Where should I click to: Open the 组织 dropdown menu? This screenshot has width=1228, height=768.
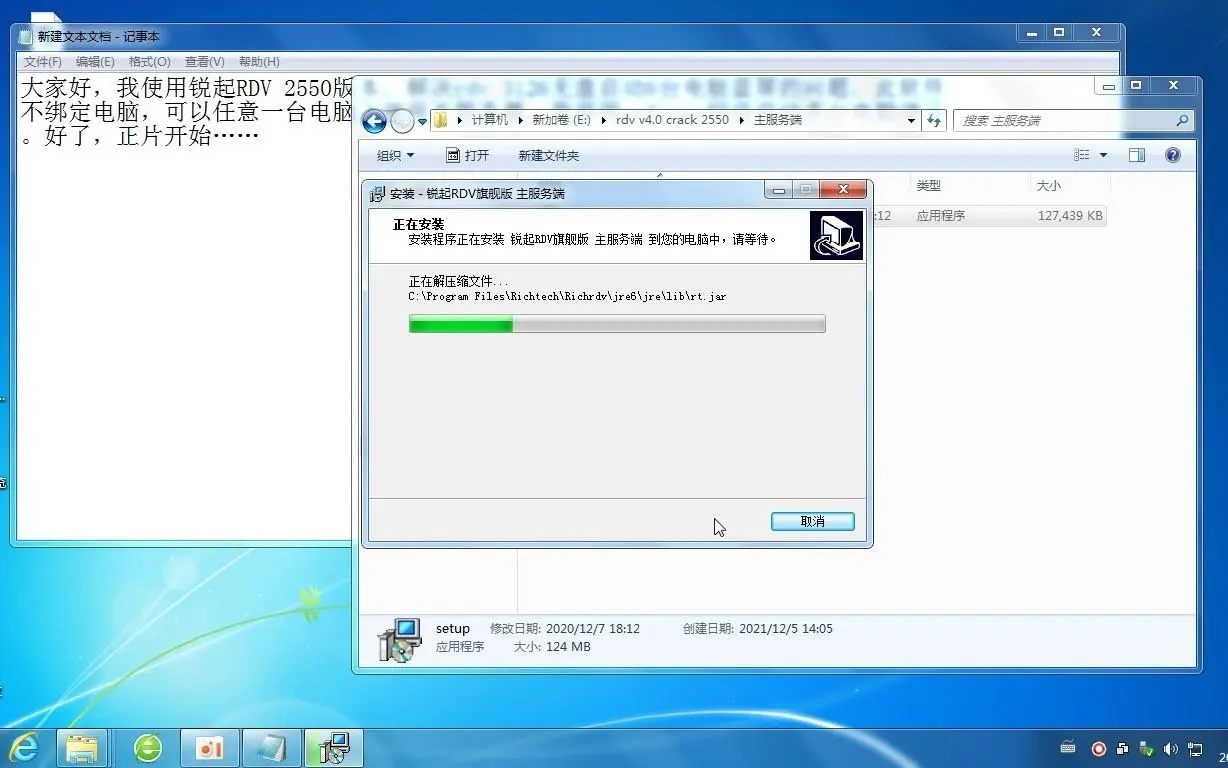point(395,155)
